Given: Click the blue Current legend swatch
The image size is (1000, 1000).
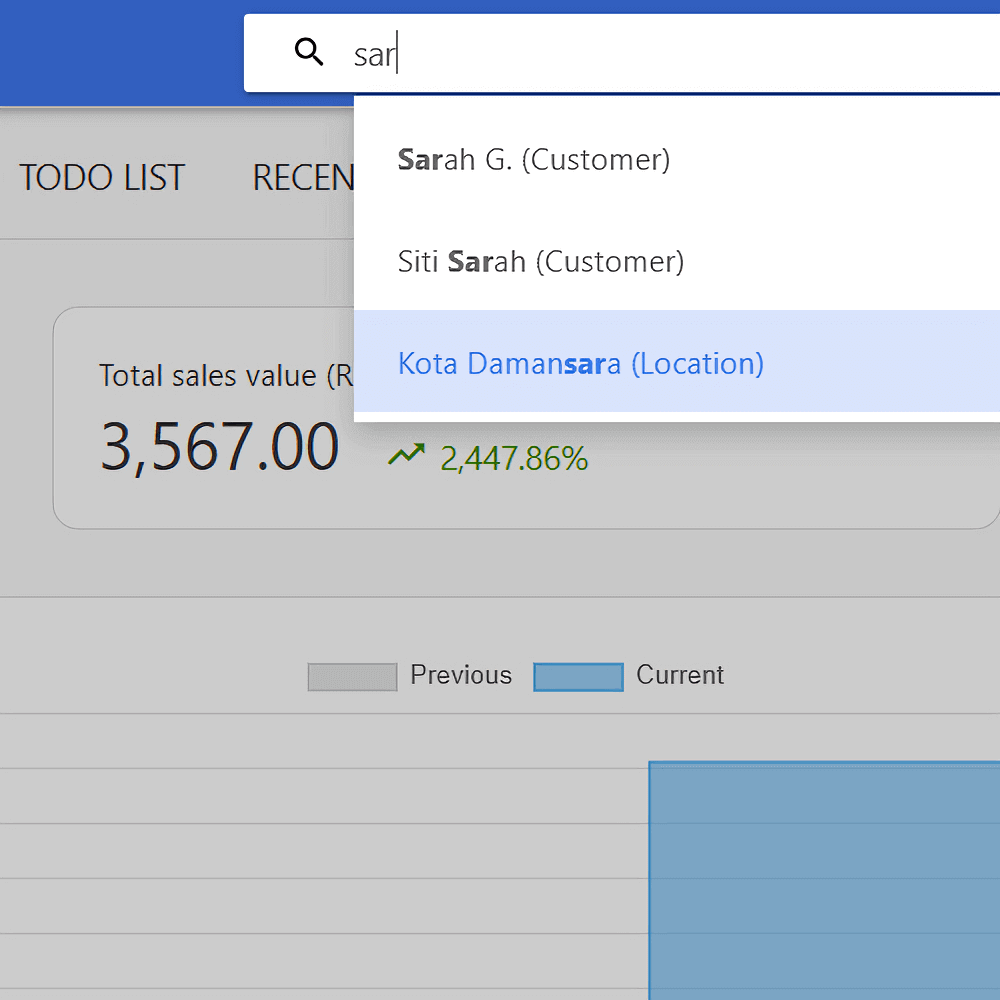Looking at the screenshot, I should click(x=578, y=677).
